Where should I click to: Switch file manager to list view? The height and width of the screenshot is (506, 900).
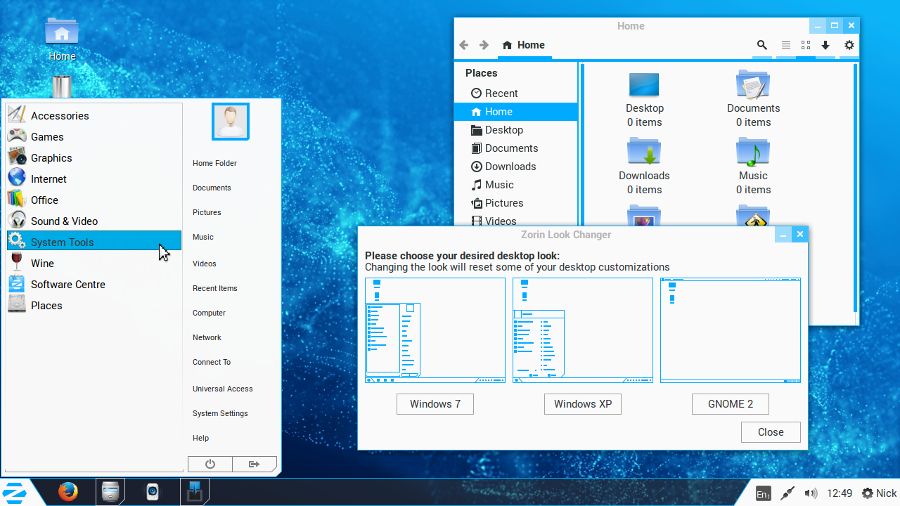[786, 45]
